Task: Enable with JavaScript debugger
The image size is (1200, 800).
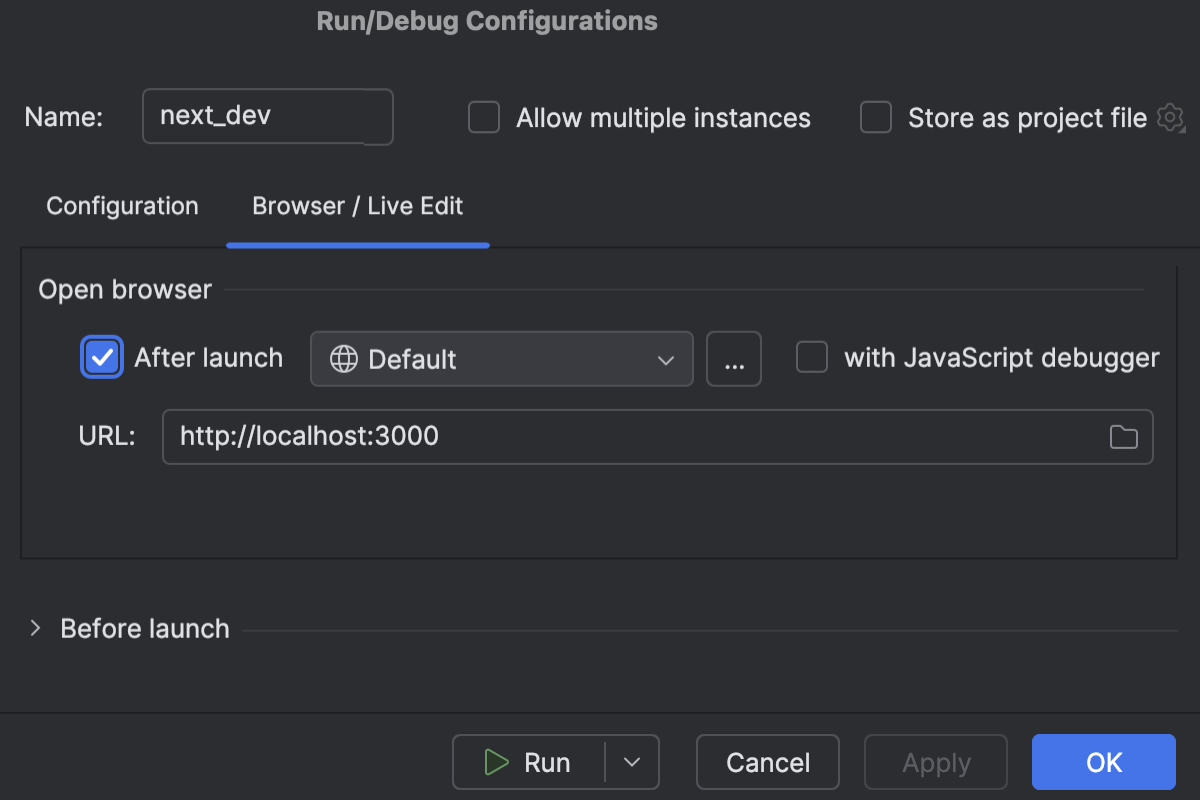Action: [812, 357]
